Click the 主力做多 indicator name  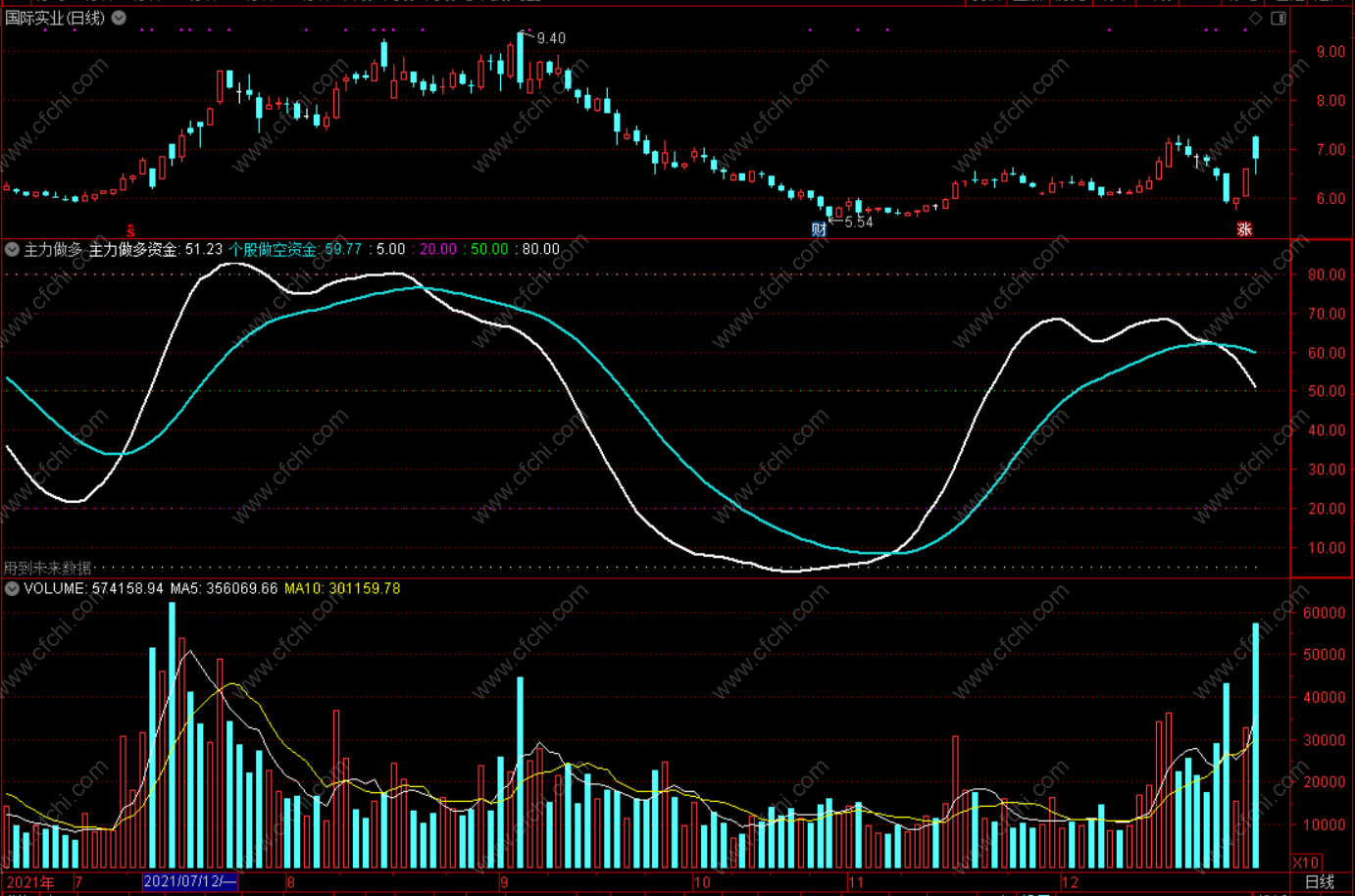click(54, 249)
